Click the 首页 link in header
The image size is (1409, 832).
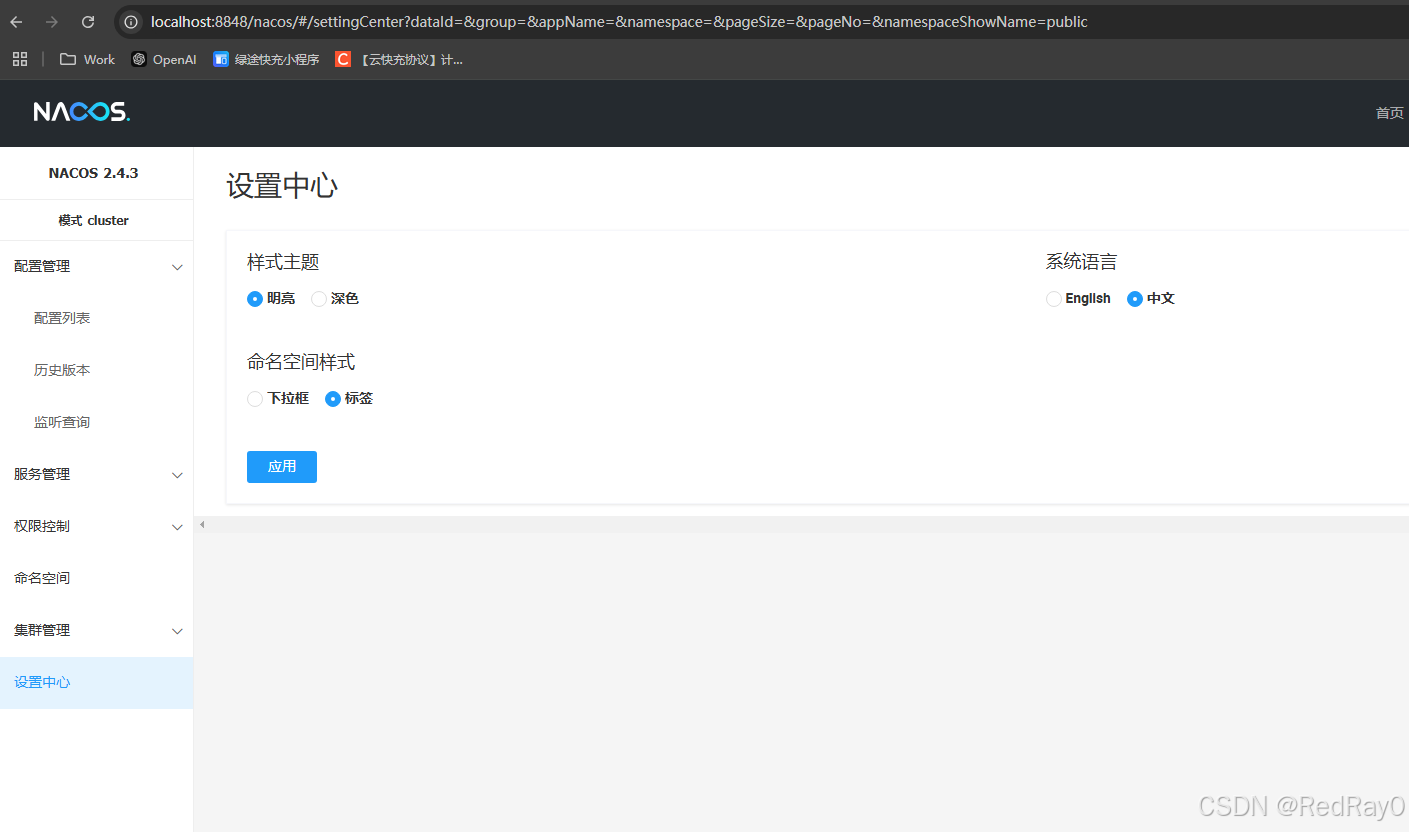coord(1390,113)
